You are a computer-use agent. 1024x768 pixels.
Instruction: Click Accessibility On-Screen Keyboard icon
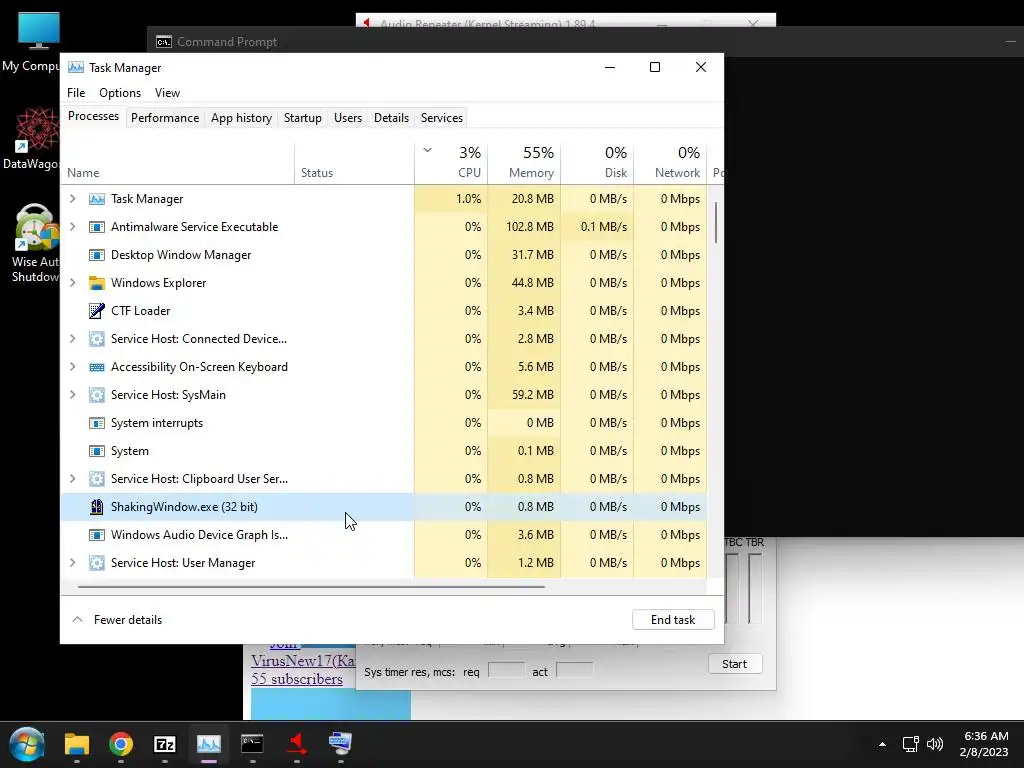pos(97,367)
